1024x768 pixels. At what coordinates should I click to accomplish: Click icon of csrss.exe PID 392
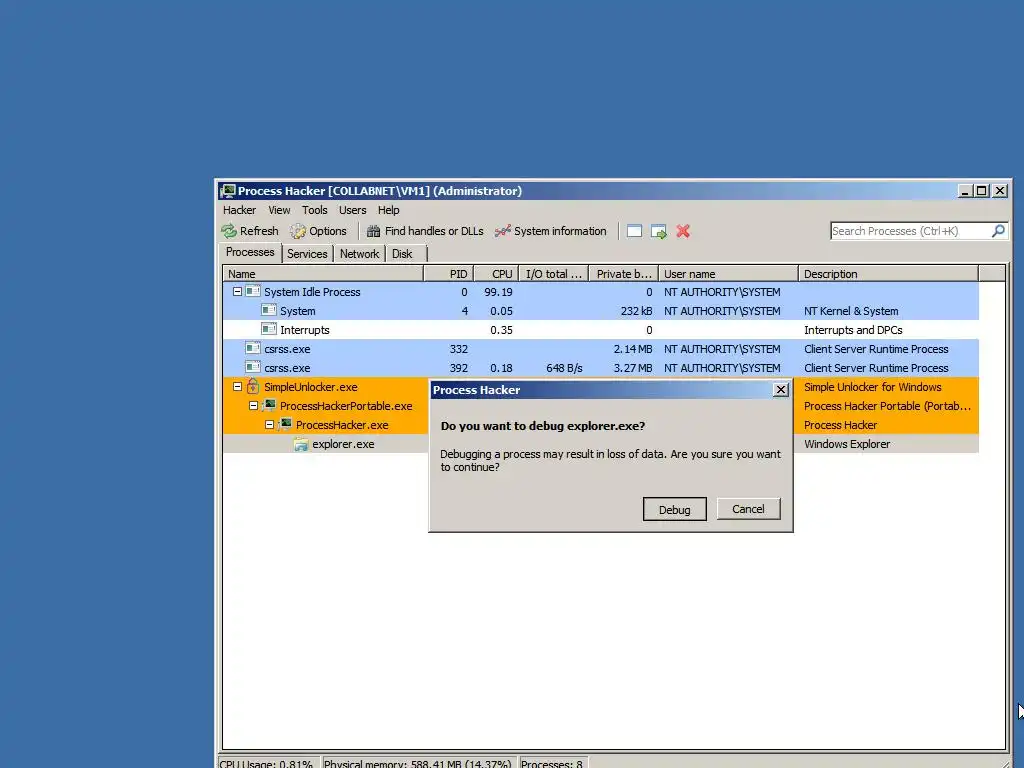point(253,366)
